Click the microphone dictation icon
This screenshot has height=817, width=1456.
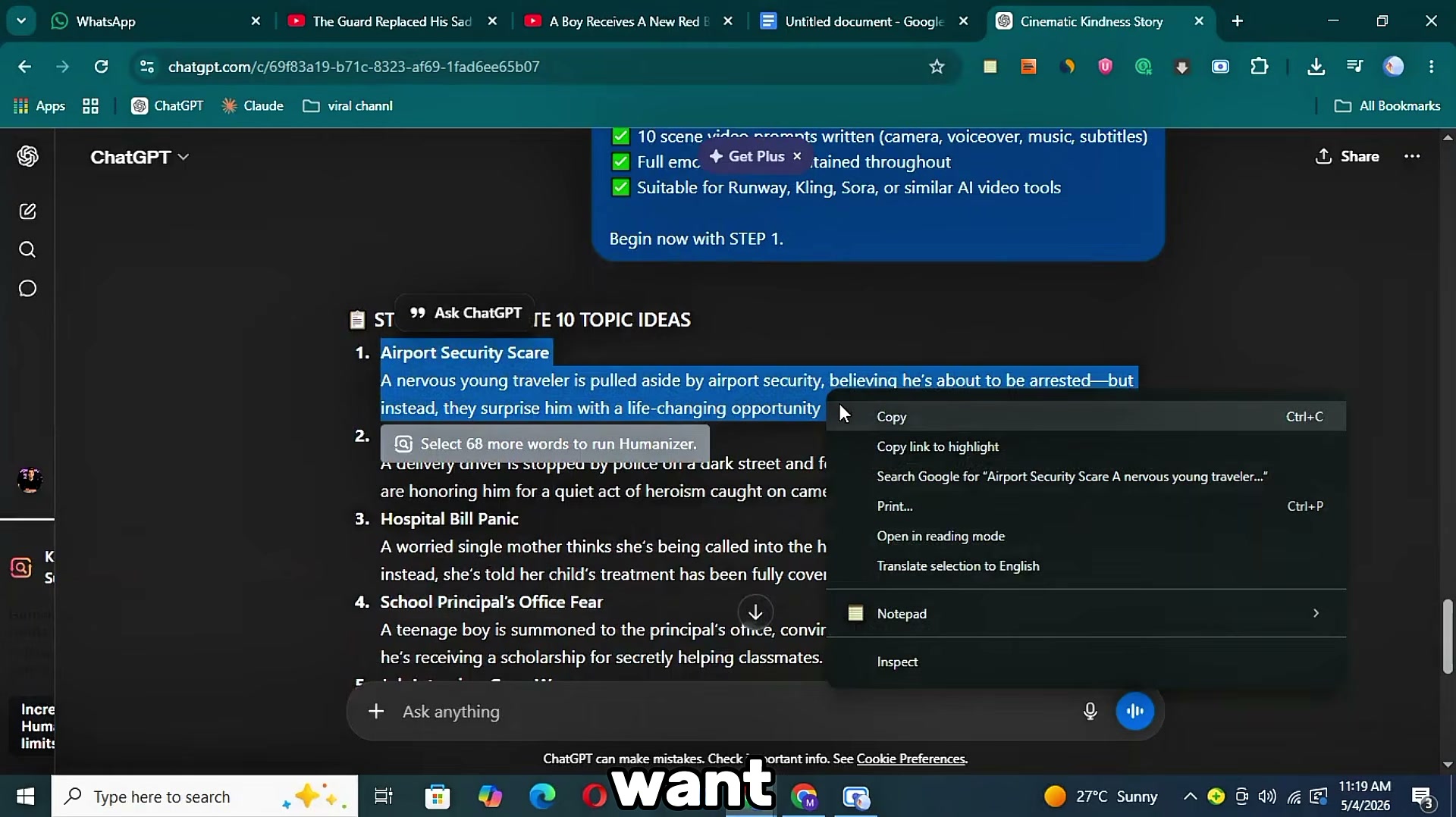click(x=1090, y=711)
